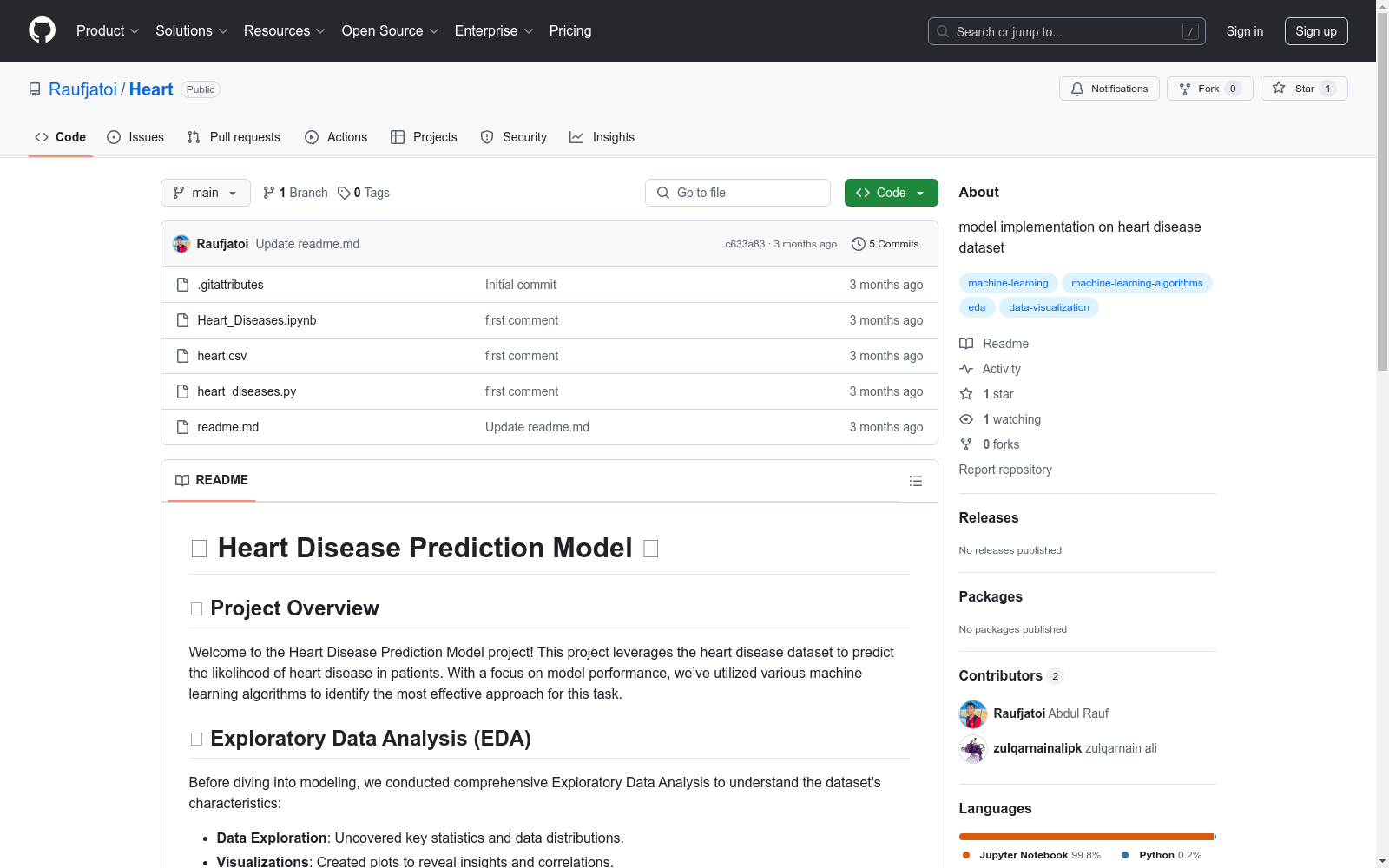The height and width of the screenshot is (868, 1389).
Task: Click the fork icon beside 0 forks
Action: pyautogui.click(x=966, y=444)
